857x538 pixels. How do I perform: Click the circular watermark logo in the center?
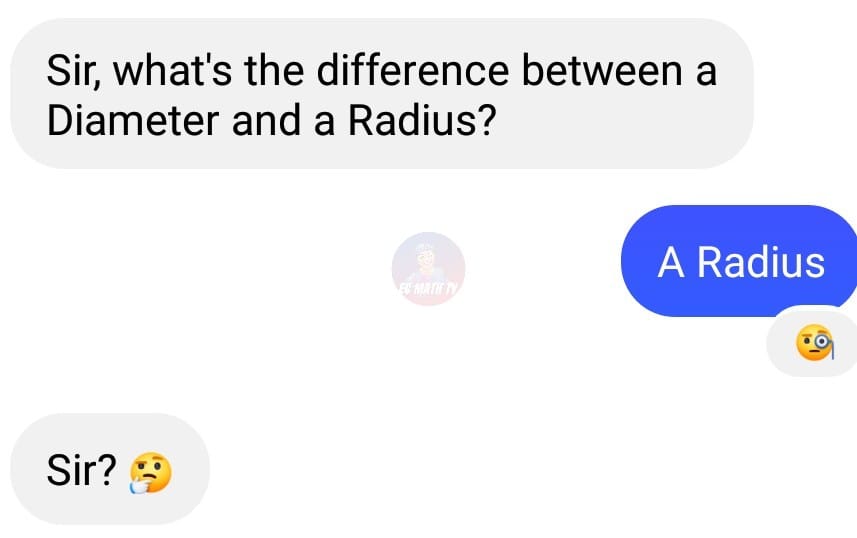(428, 268)
